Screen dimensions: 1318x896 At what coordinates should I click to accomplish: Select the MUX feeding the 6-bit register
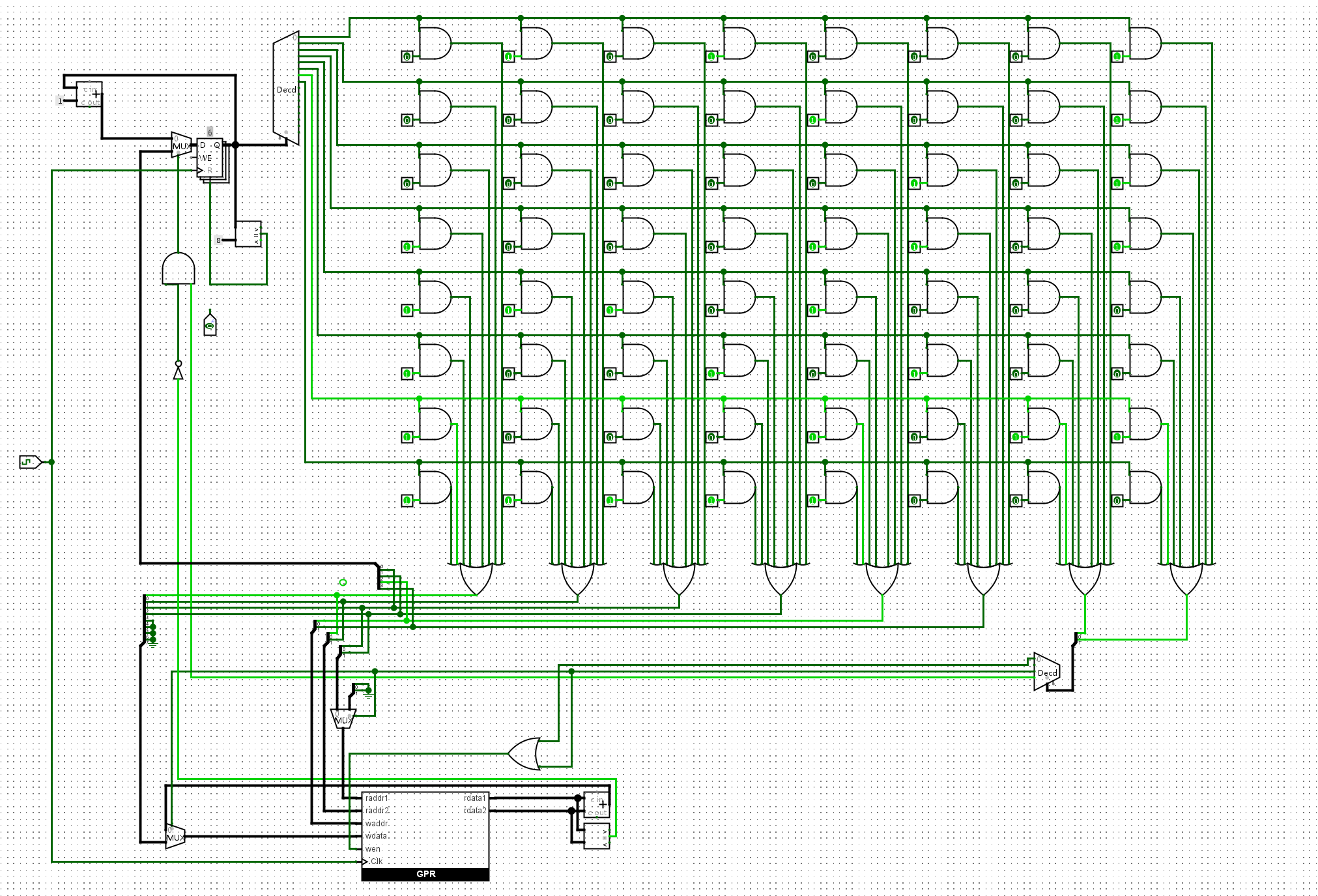181,145
